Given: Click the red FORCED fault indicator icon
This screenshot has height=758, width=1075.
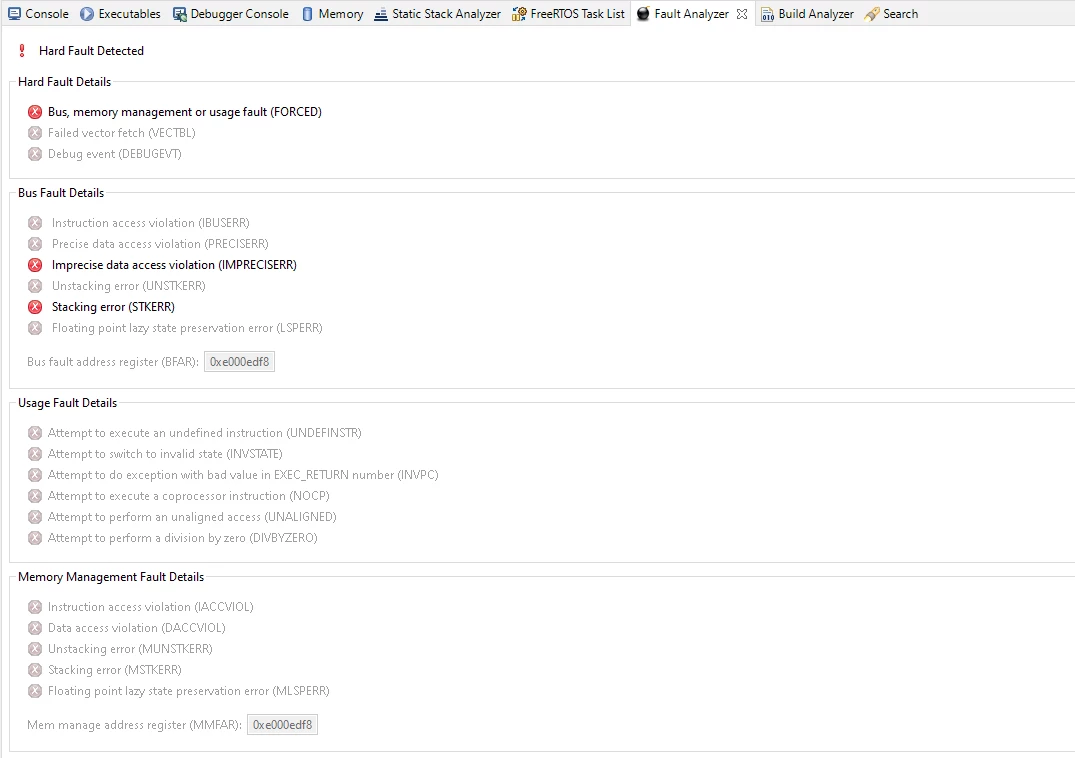Looking at the screenshot, I should (x=35, y=112).
